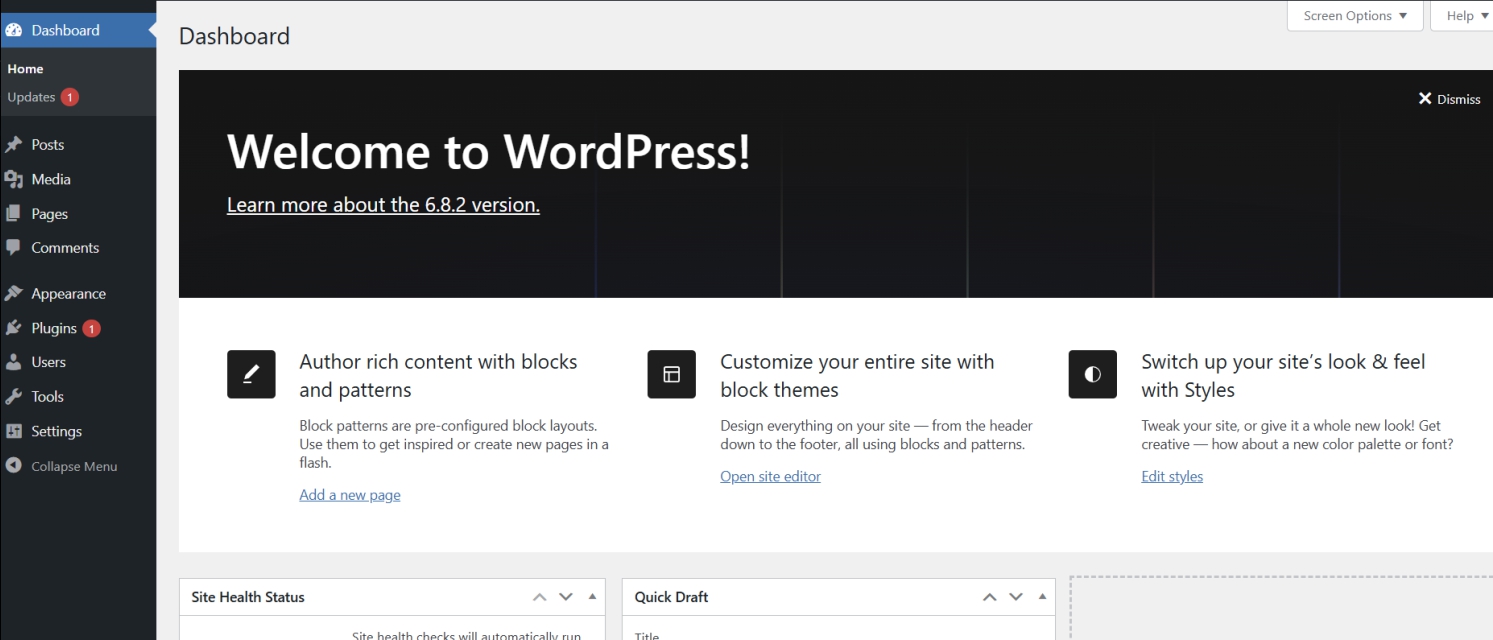
Task: Click the Customize your entire site heading
Action: pos(857,376)
